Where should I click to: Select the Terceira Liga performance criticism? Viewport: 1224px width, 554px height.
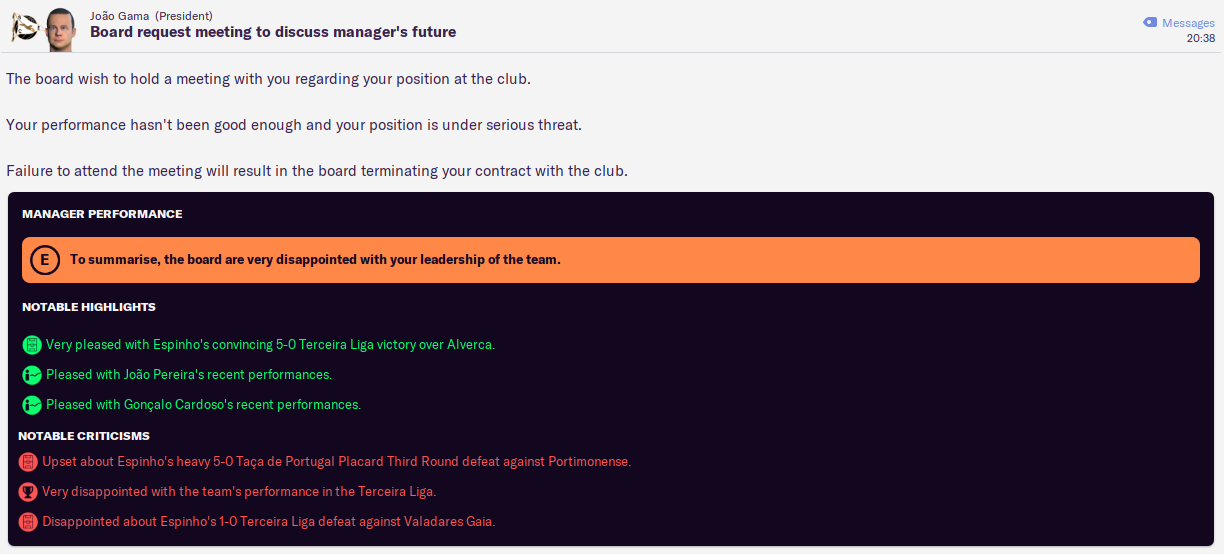239,492
